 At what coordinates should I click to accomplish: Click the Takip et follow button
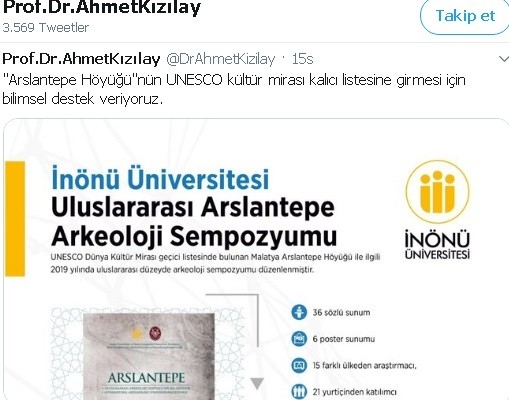click(x=465, y=16)
